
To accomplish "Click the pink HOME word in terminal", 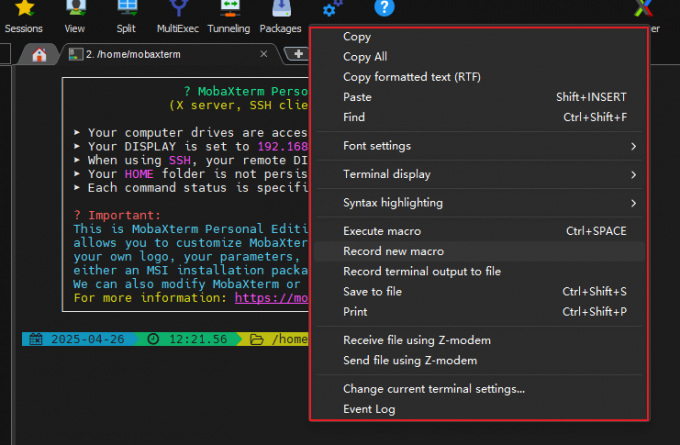I will pyautogui.click(x=139, y=174).
